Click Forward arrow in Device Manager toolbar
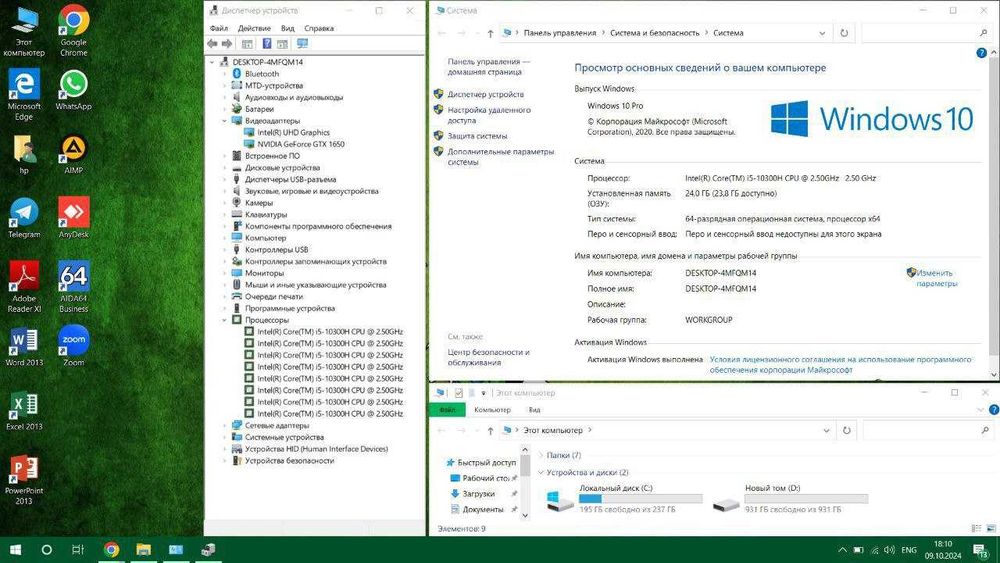The image size is (1000, 563). click(x=226, y=43)
